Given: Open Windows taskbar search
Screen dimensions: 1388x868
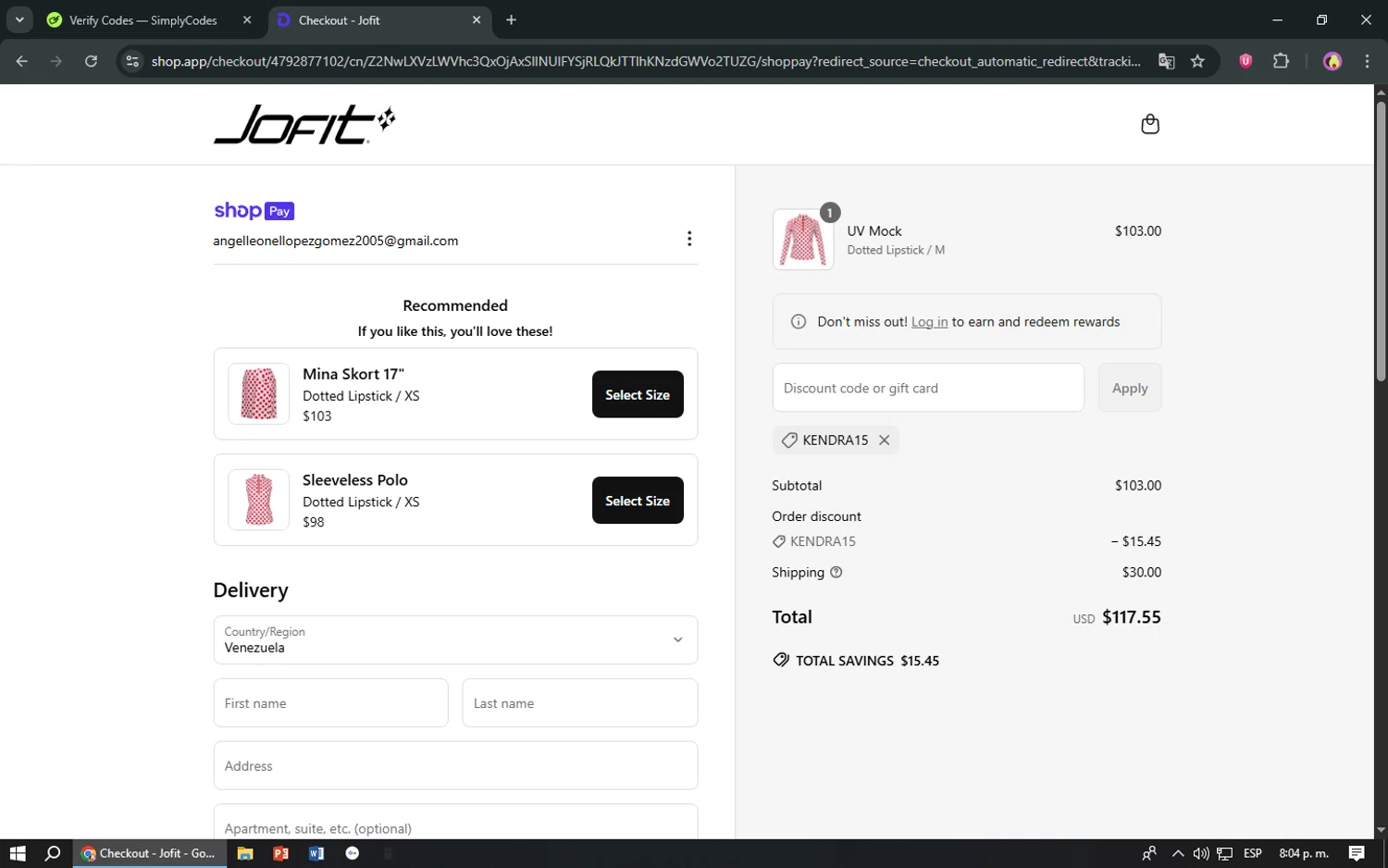Looking at the screenshot, I should [53, 853].
